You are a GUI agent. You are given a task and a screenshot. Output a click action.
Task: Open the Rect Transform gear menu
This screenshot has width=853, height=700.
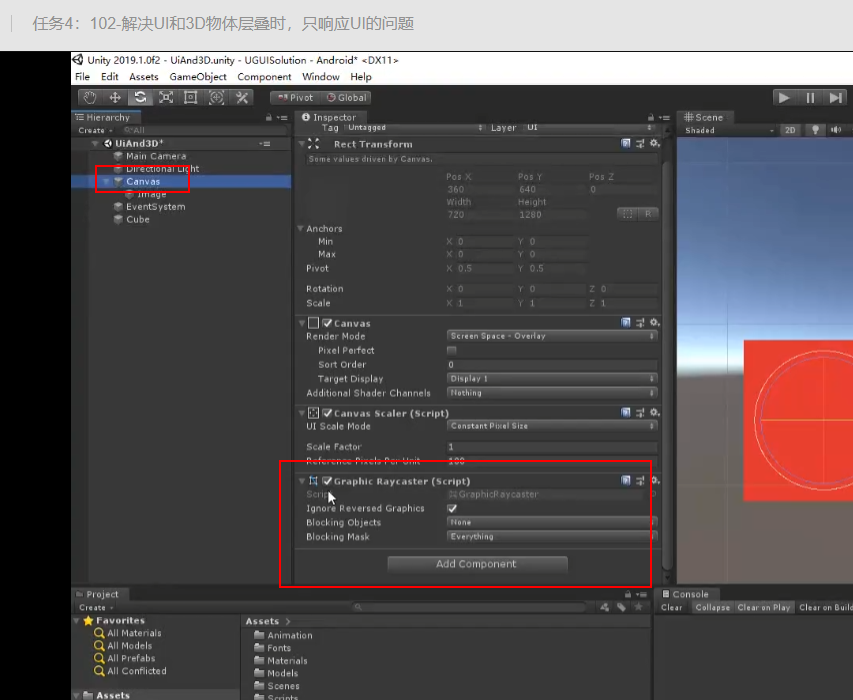(x=654, y=144)
